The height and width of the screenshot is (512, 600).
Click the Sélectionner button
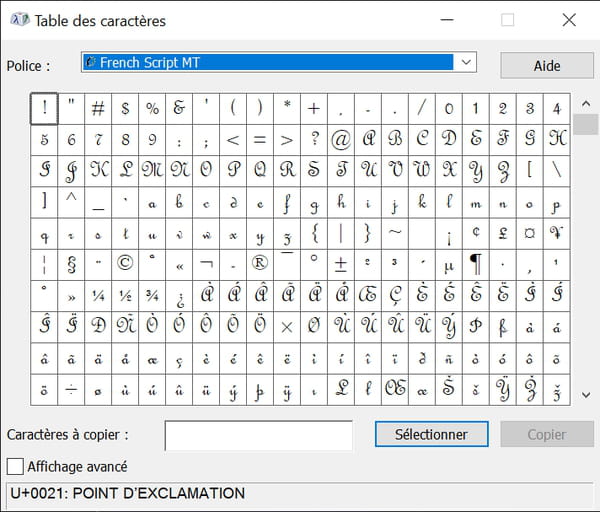432,434
